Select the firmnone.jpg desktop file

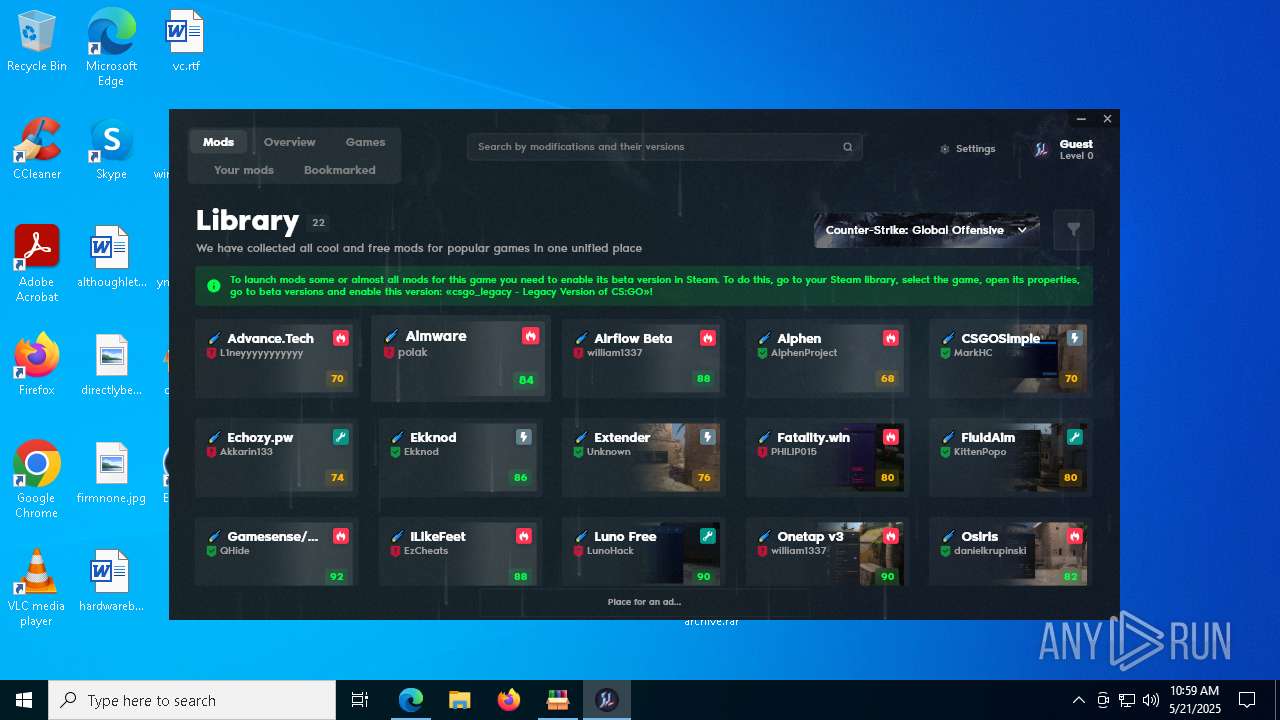[111, 473]
